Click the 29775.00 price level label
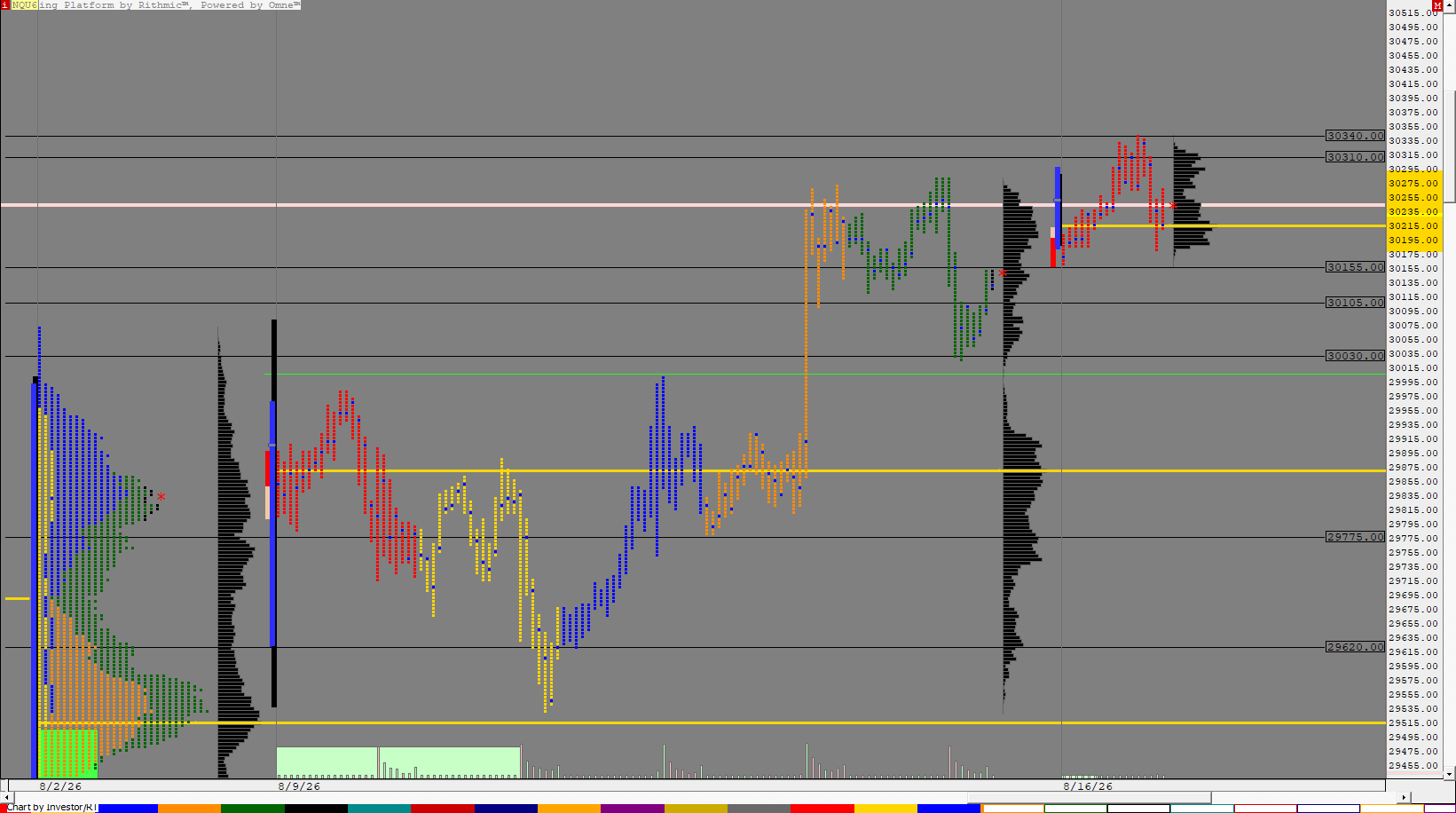This screenshot has width=1456, height=813. tap(1355, 537)
